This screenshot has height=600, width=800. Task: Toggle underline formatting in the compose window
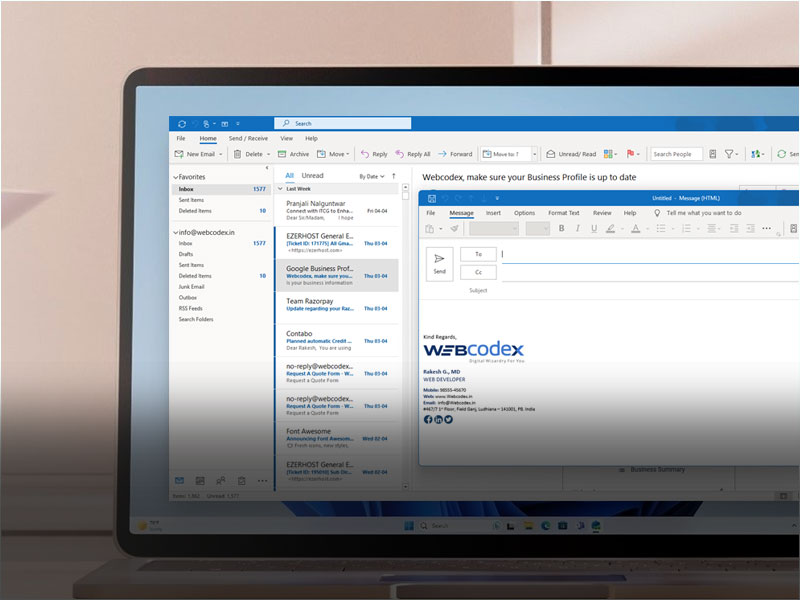[x=594, y=229]
